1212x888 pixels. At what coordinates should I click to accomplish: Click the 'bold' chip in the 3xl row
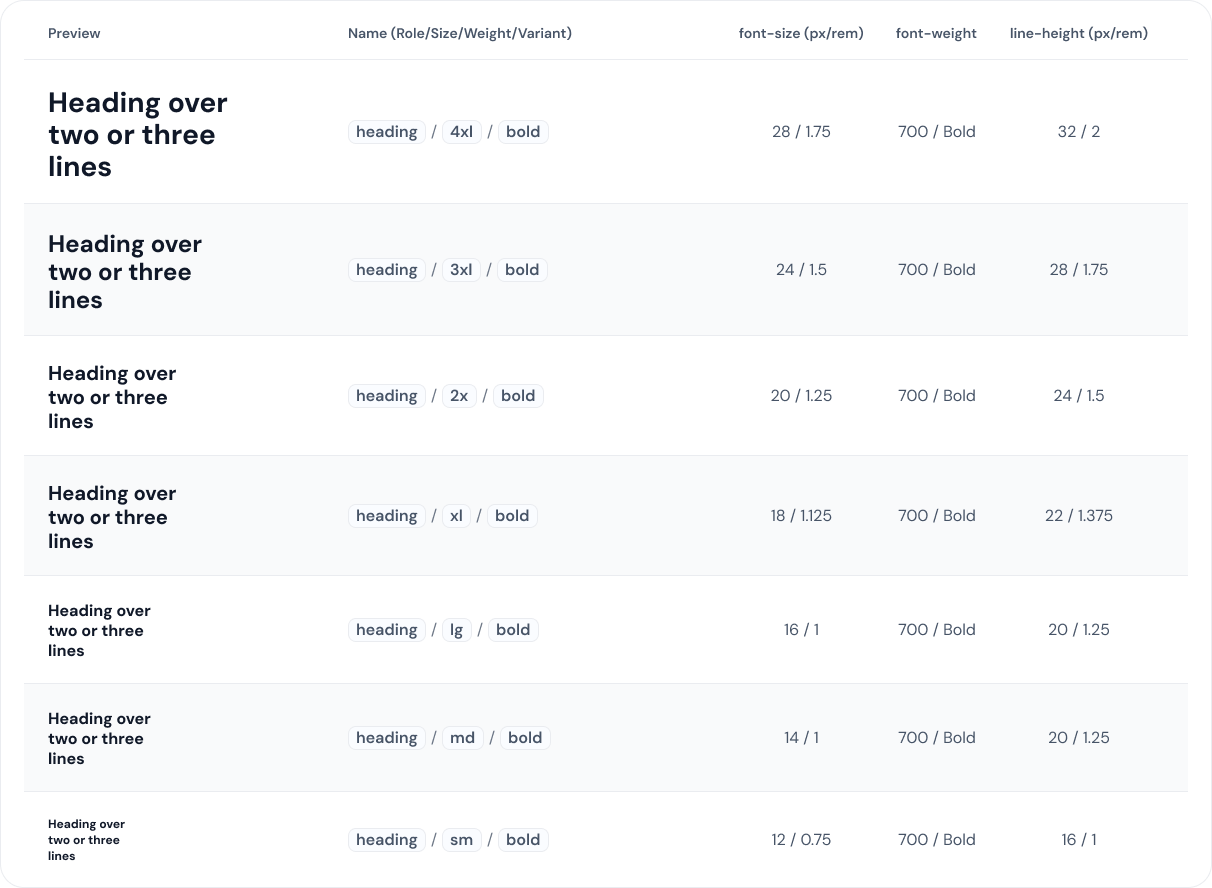pyautogui.click(x=522, y=269)
